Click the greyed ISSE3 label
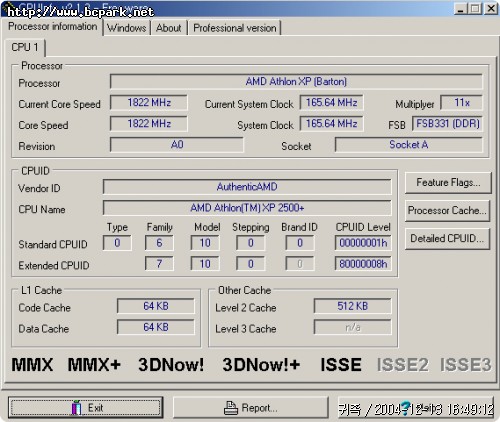This screenshot has width=500, height=422. [465, 365]
